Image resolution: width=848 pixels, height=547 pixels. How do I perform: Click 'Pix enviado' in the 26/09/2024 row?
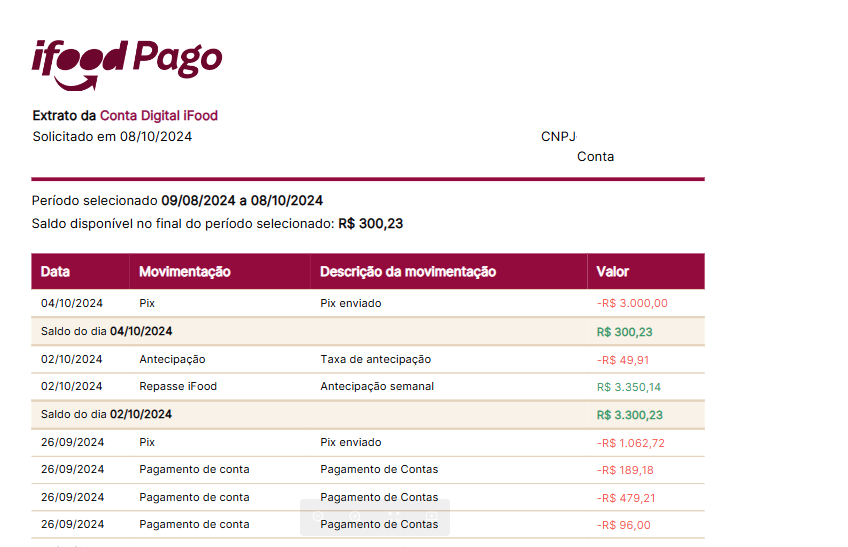351,442
